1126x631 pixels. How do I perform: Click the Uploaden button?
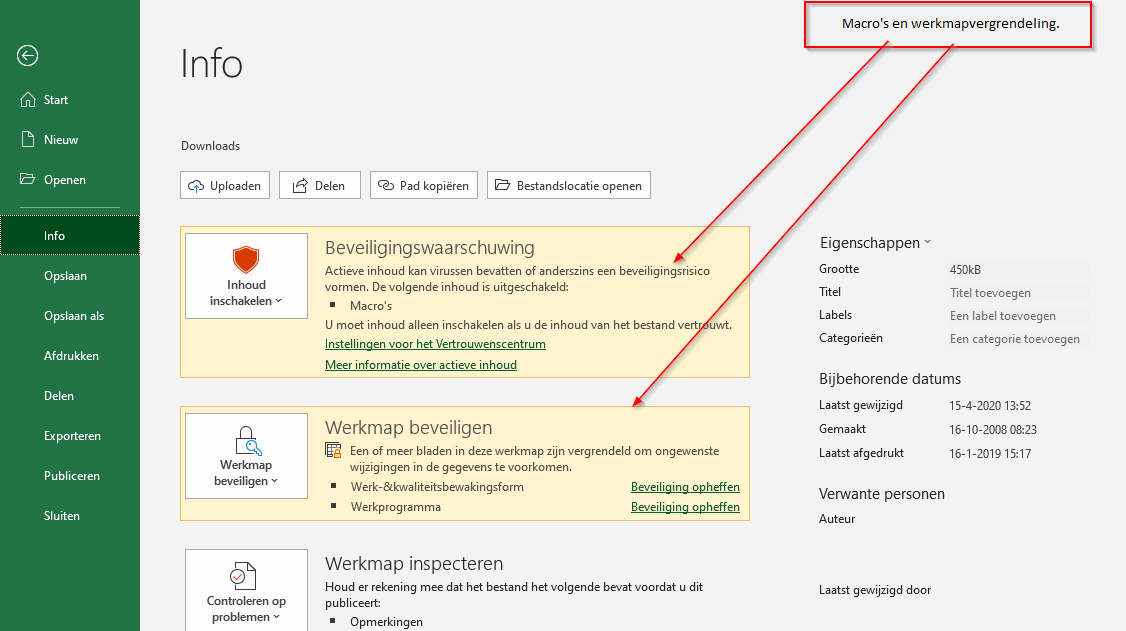tap(225, 185)
